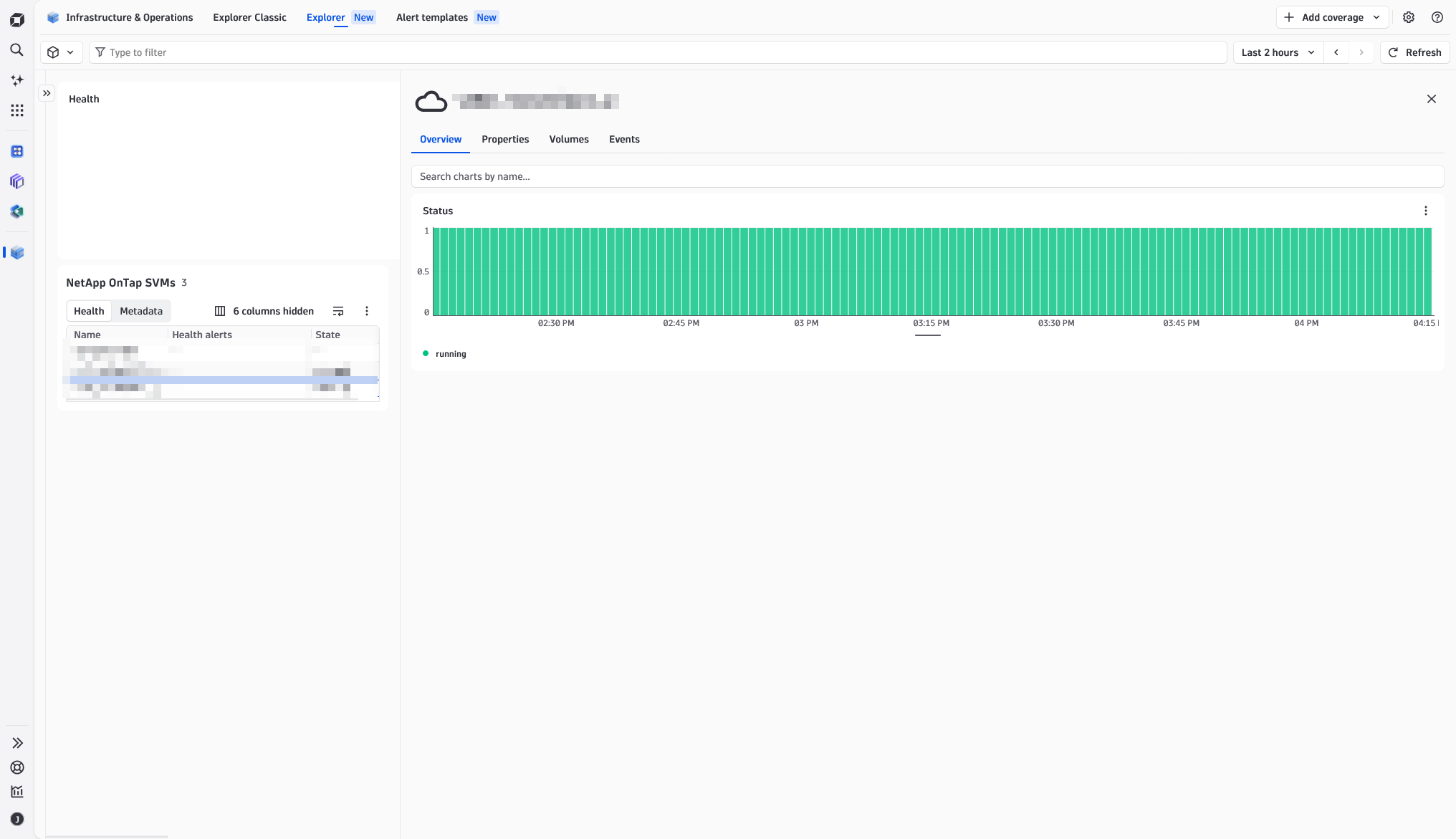Focus the Type to filter field
Viewport: 1456px width, 839px height.
658,52
